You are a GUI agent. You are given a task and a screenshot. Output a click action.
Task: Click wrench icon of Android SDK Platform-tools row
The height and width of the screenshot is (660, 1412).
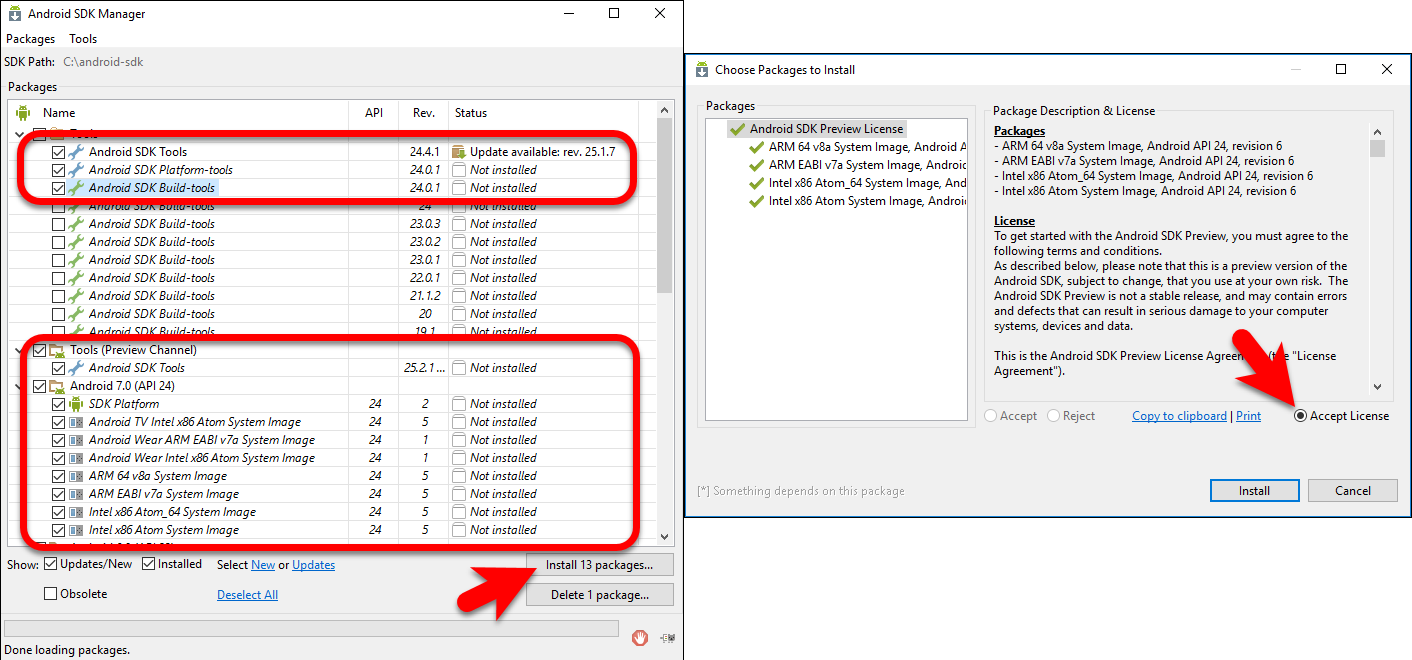[76, 170]
